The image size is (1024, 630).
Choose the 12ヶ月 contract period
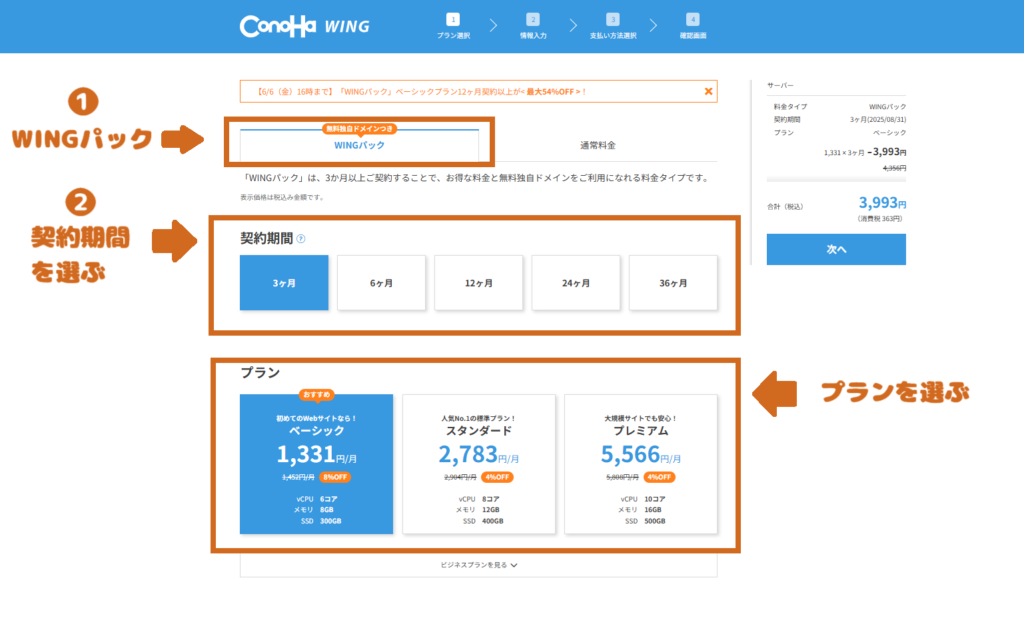479,283
